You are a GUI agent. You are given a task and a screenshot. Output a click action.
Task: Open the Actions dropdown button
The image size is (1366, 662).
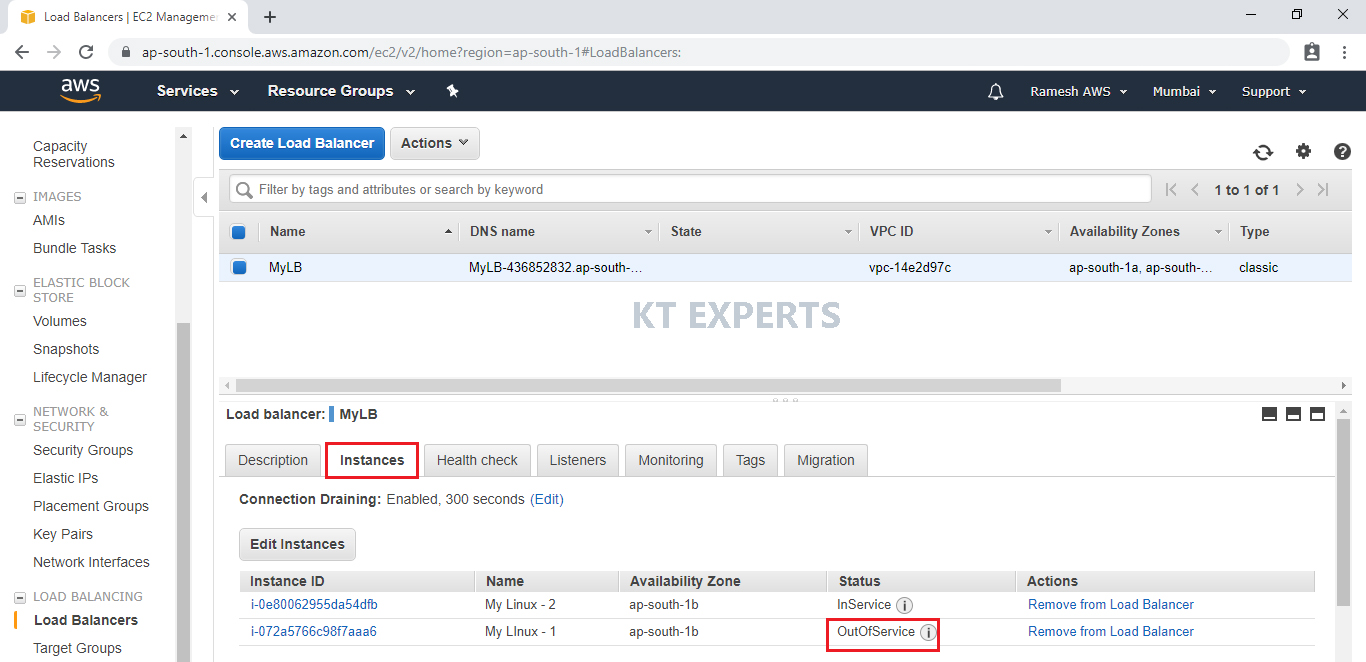(435, 143)
